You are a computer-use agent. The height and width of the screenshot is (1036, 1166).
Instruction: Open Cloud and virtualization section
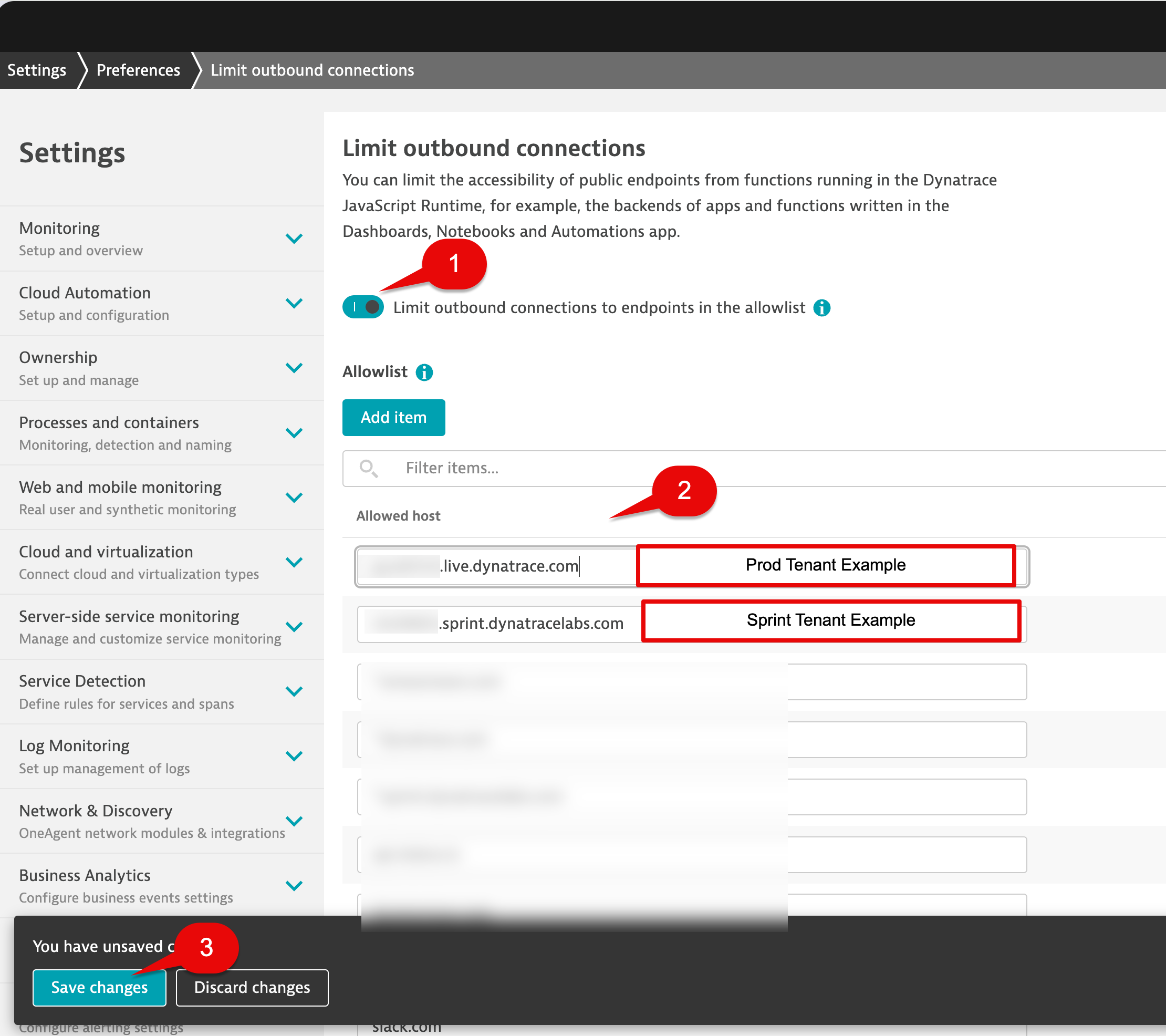pos(162,563)
